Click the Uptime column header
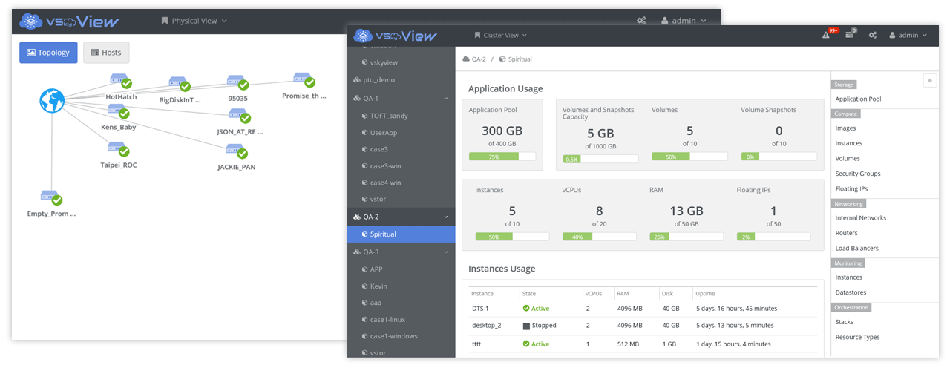Image resolution: width=950 pixels, height=371 pixels. (x=705, y=293)
